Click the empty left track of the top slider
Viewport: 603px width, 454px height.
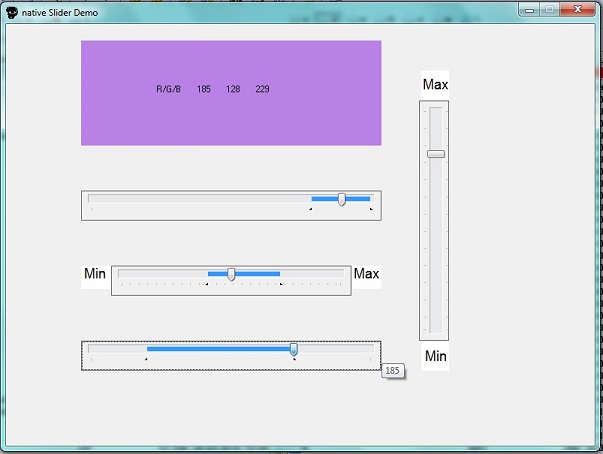click(190, 199)
